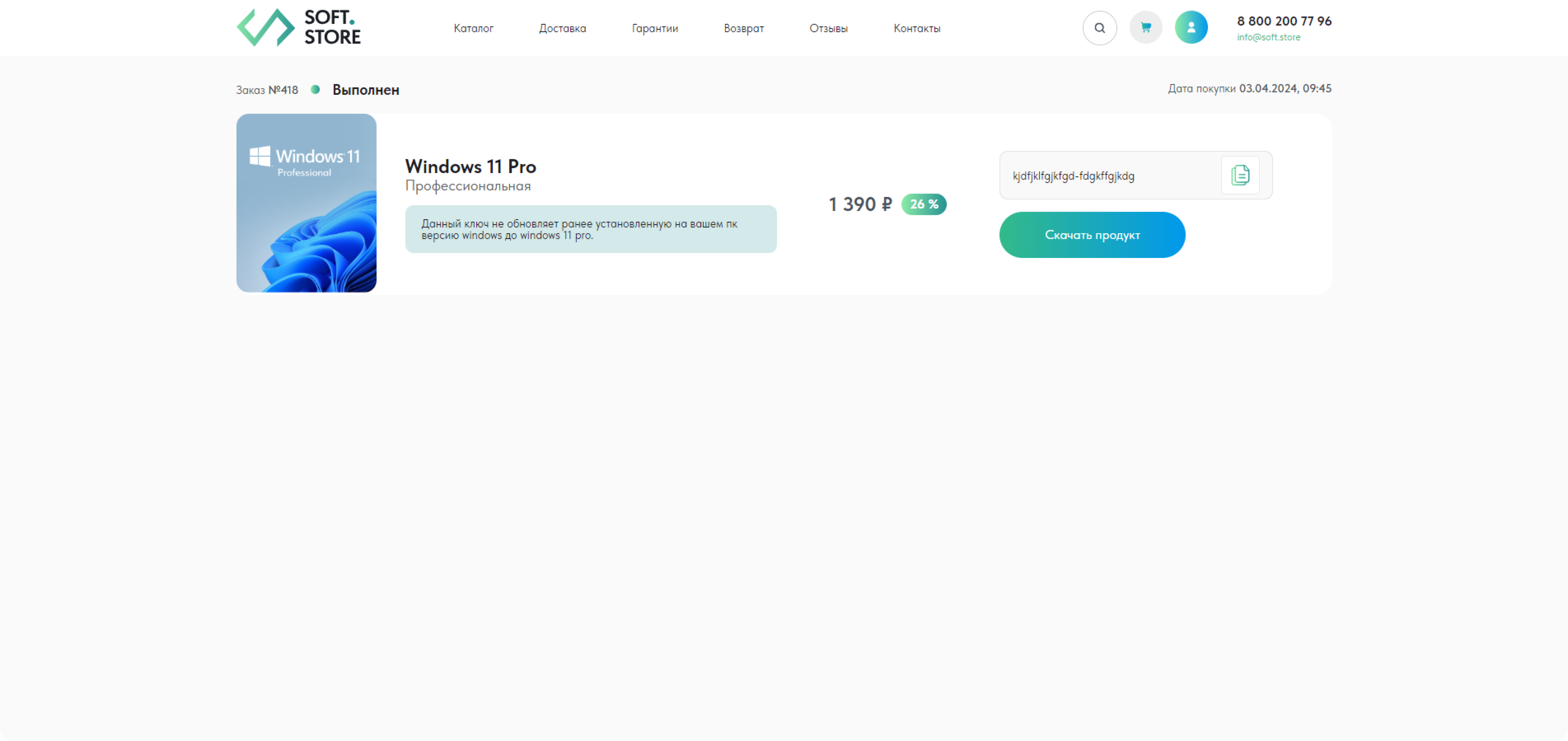Open the Гарантии menu item
The image size is (1568, 741).
coord(654,29)
